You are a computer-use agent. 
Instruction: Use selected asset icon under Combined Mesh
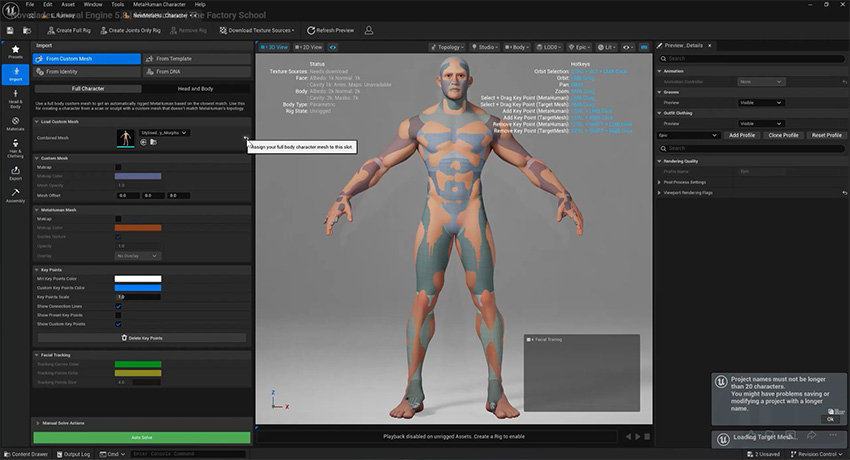coord(143,142)
